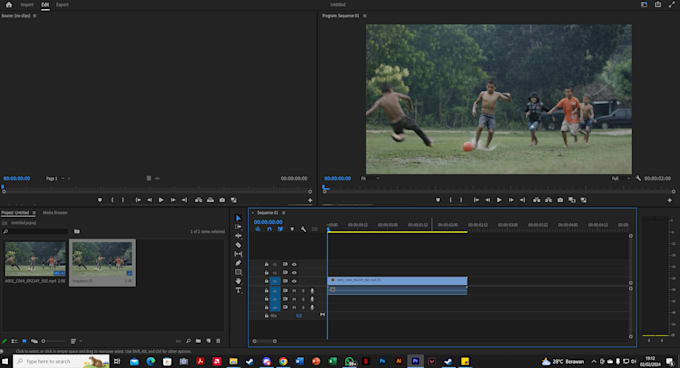Select the Rectangle tool

pos(238,272)
